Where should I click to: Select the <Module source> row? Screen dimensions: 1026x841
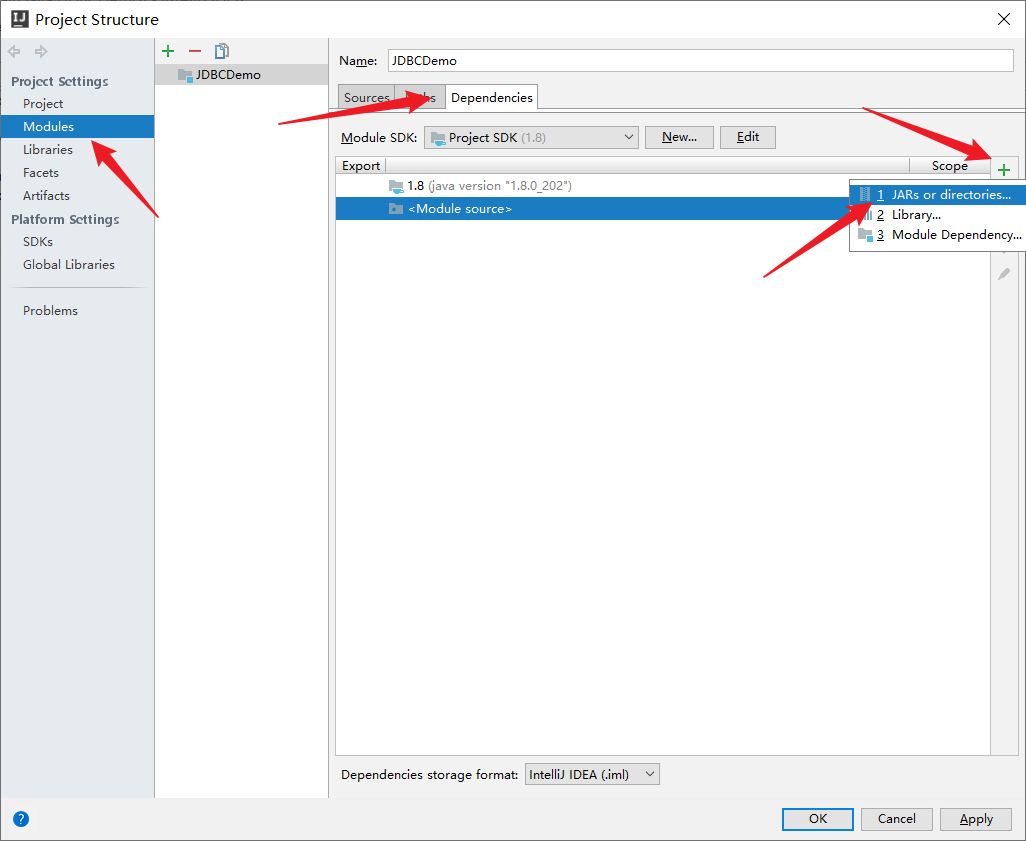(x=592, y=209)
